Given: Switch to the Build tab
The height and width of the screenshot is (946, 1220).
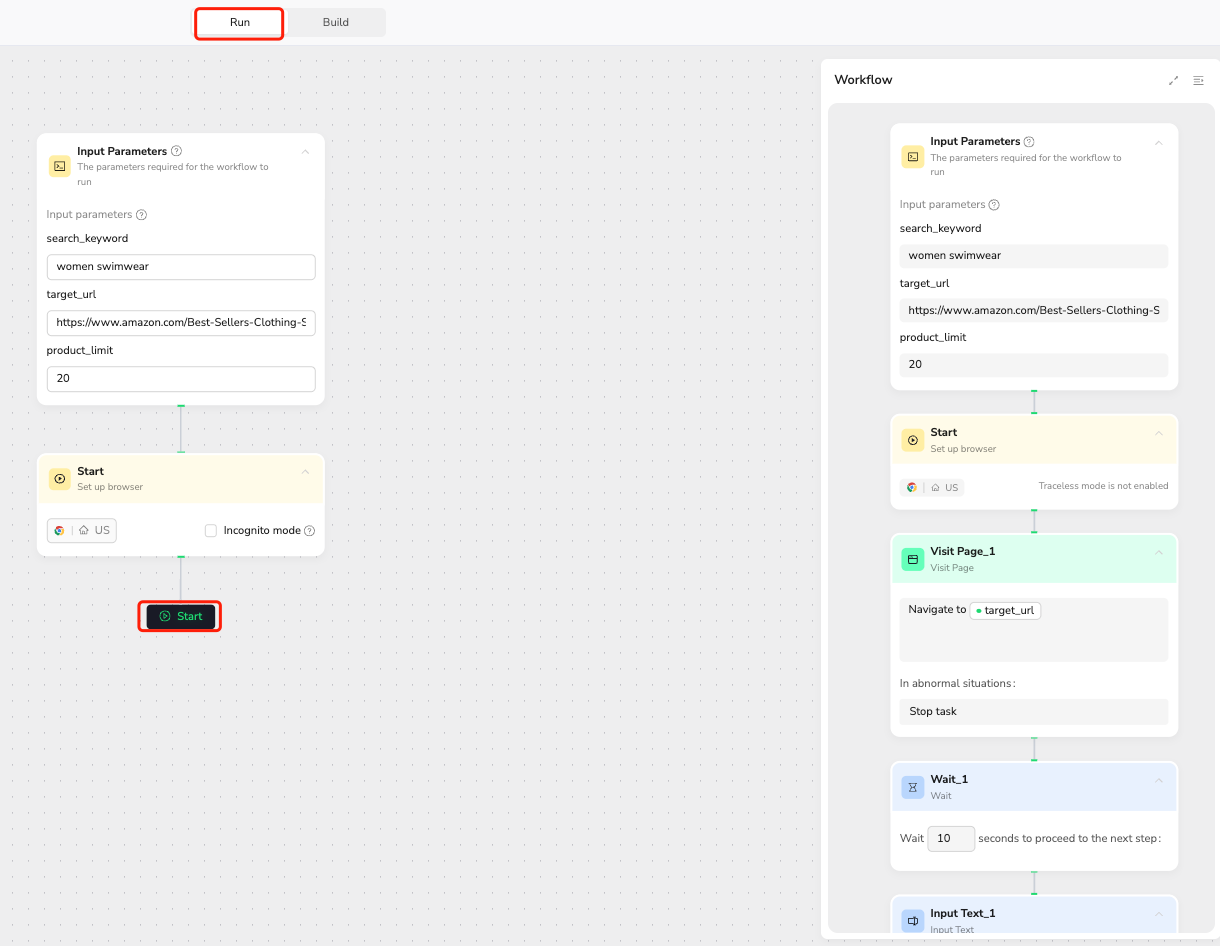Looking at the screenshot, I should click(336, 23).
